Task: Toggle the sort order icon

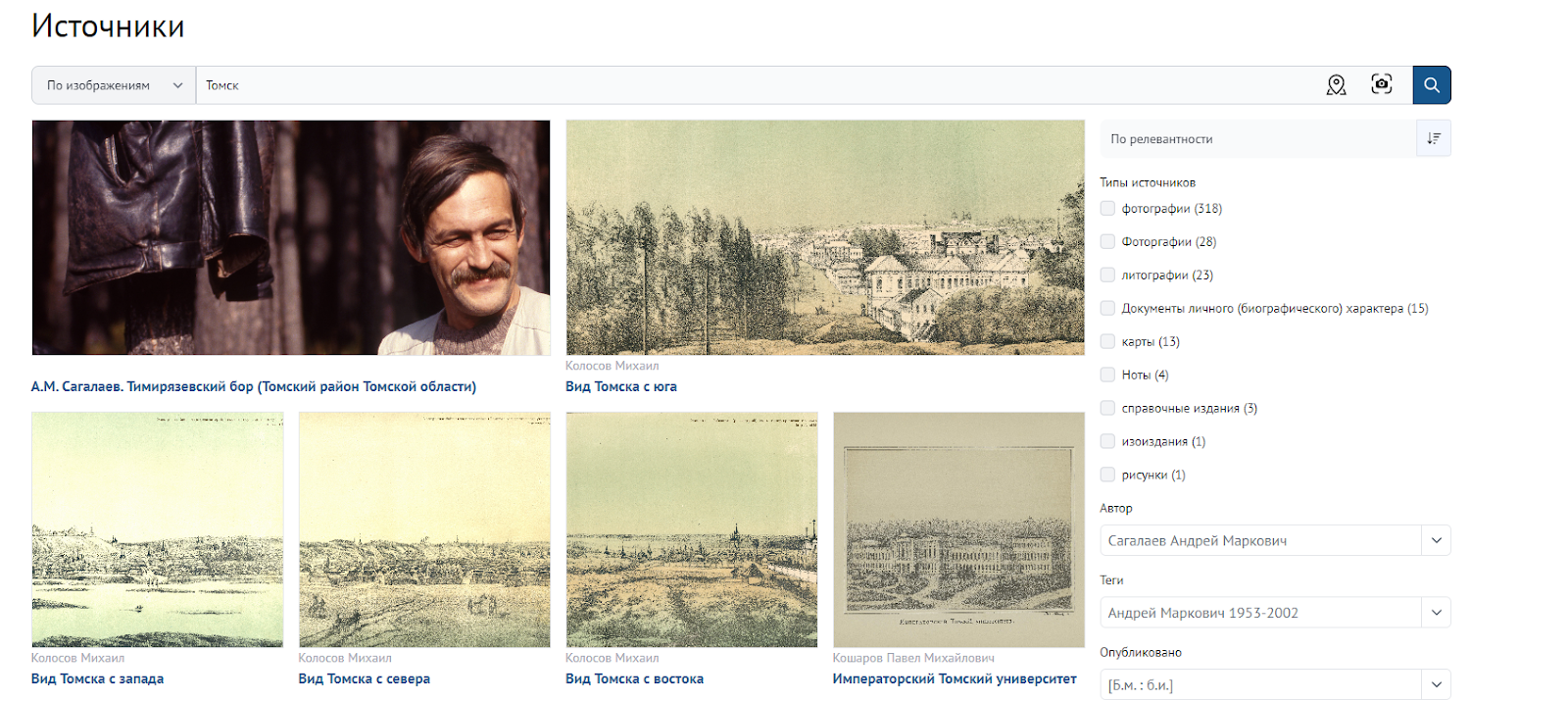Action: [1434, 138]
